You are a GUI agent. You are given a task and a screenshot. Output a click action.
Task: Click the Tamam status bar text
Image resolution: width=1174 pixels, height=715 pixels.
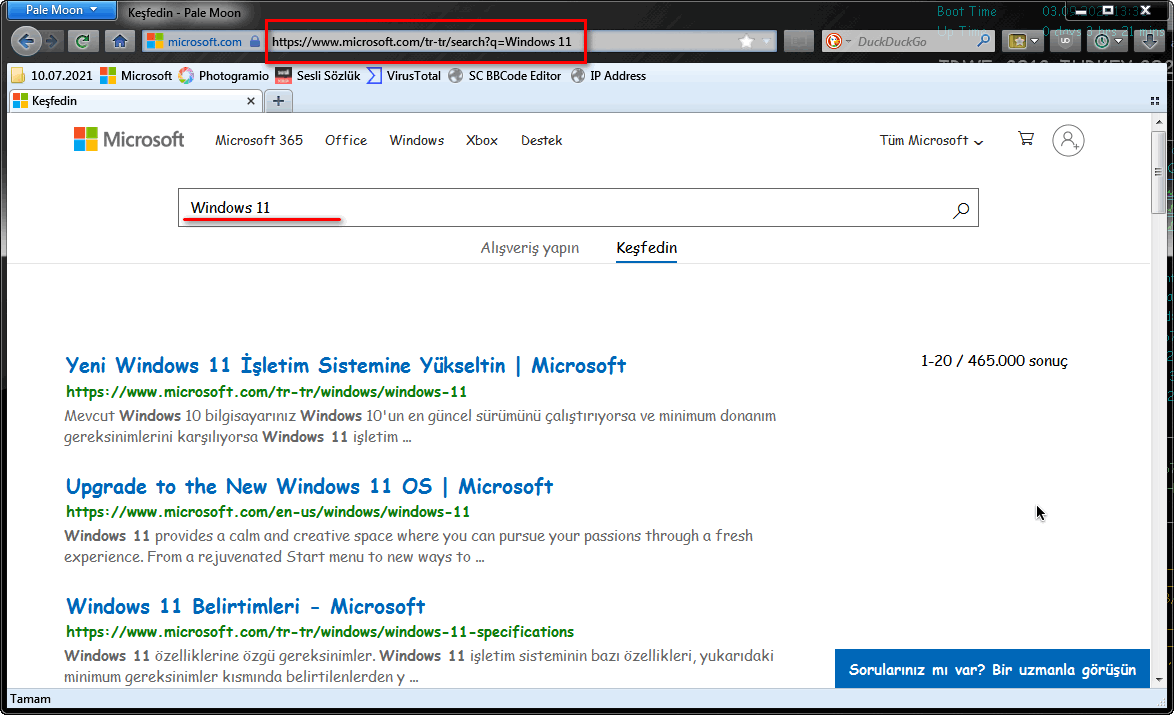click(x=31, y=699)
